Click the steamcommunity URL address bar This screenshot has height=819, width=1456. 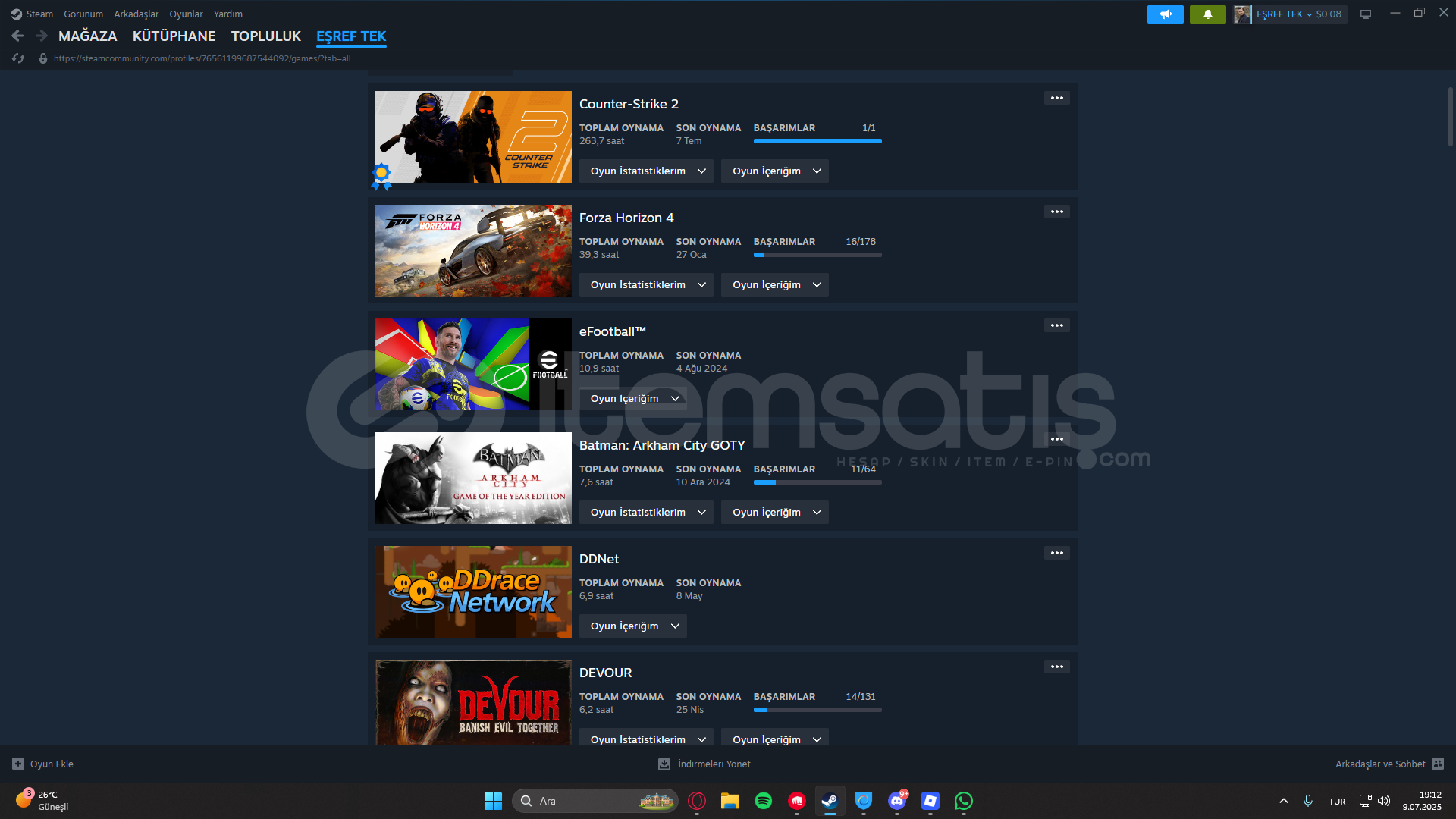click(202, 58)
